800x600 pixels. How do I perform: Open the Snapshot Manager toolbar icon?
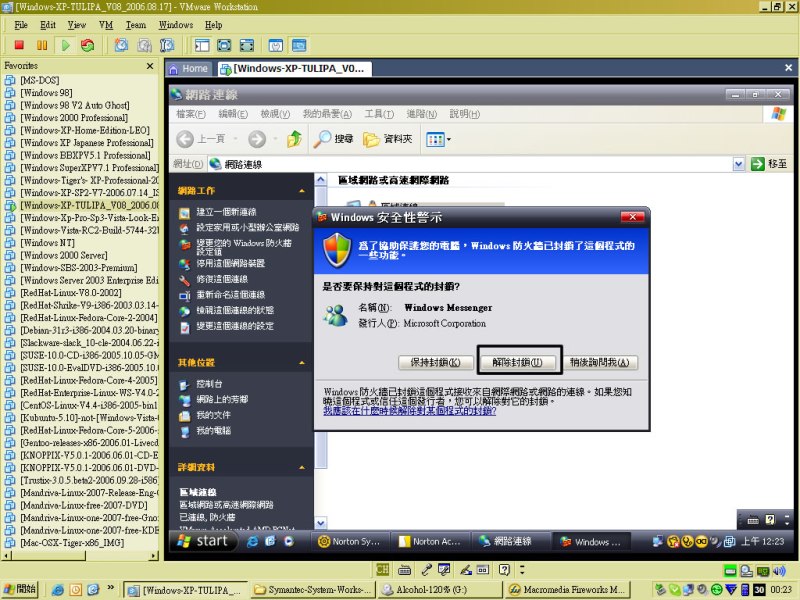167,45
